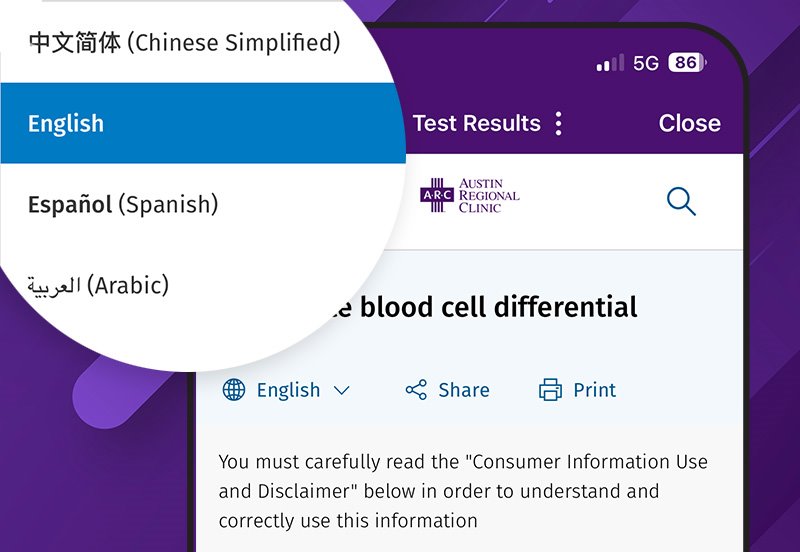
Task: Click the Print label
Action: (595, 390)
